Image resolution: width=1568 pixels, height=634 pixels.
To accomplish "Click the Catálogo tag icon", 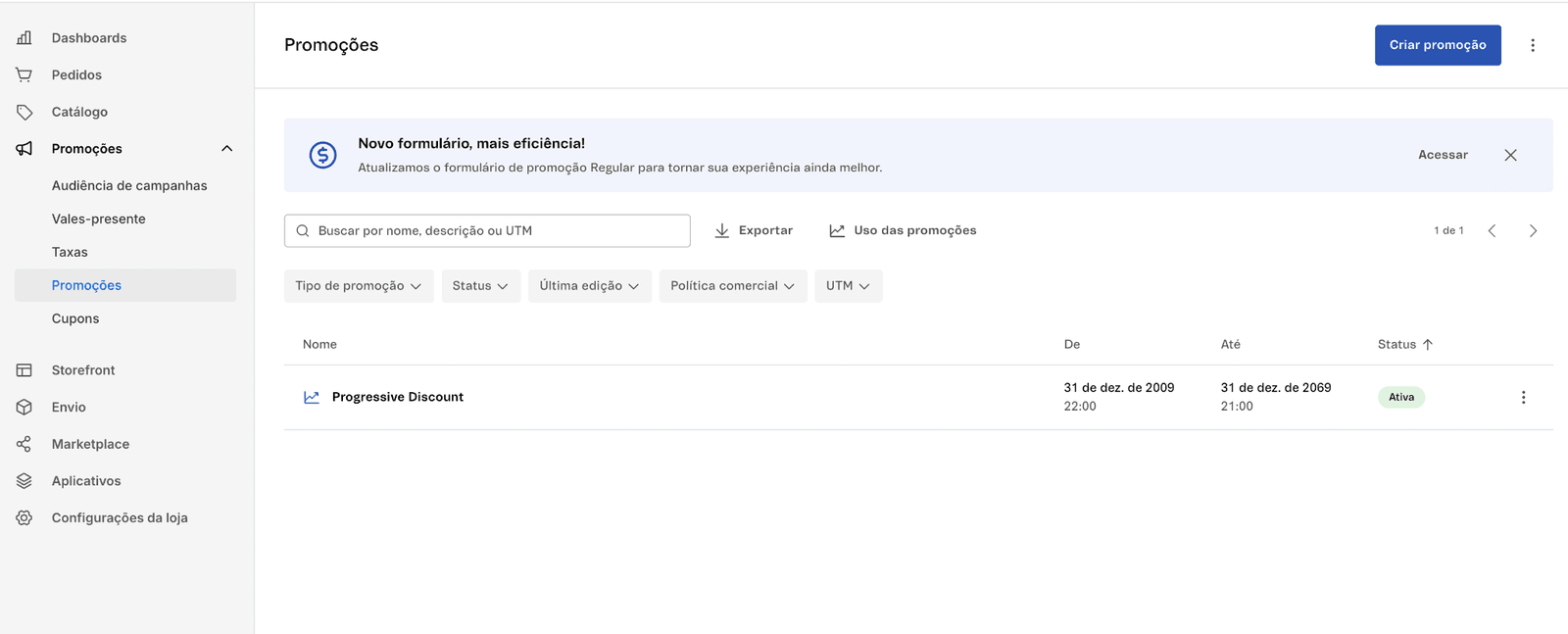I will coord(24,112).
